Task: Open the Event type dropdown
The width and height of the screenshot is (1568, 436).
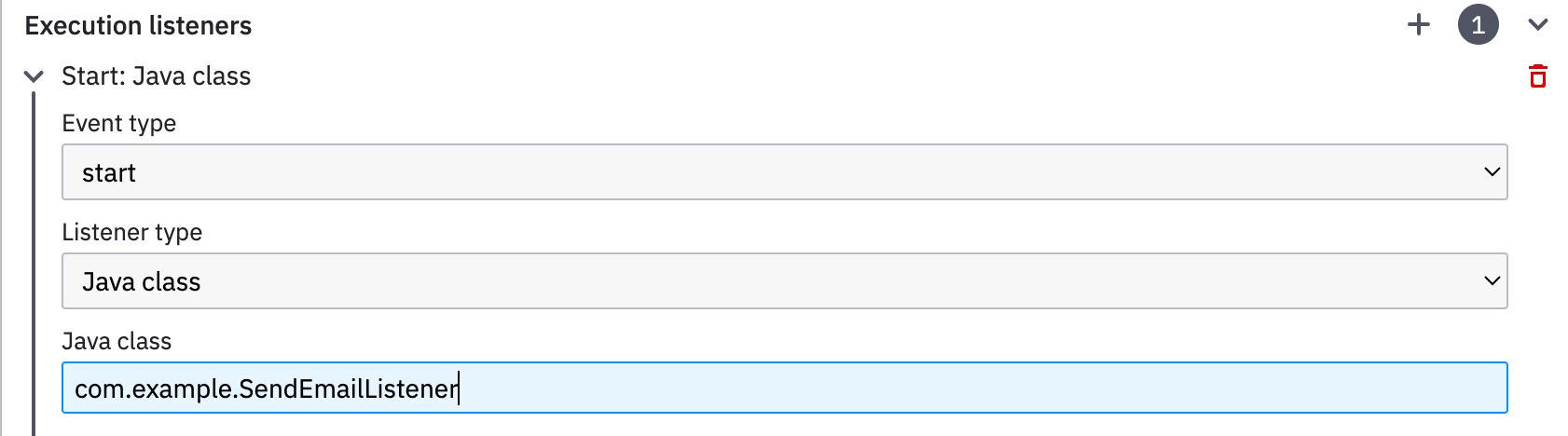Action: (x=783, y=172)
